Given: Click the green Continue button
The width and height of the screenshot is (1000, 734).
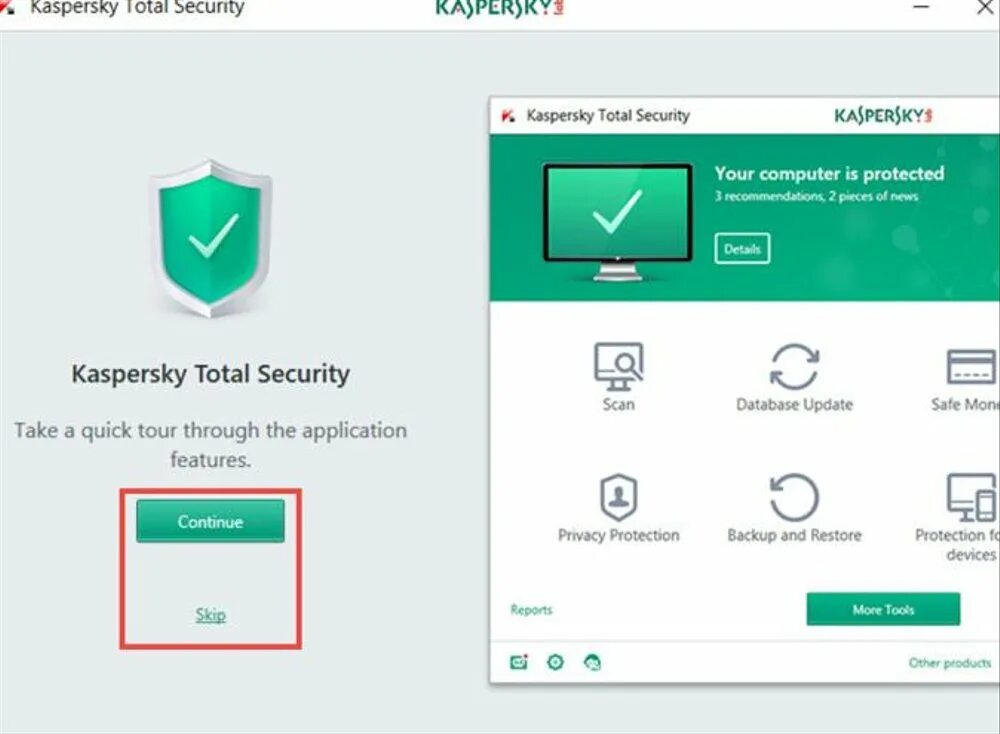Looking at the screenshot, I should pyautogui.click(x=210, y=521).
